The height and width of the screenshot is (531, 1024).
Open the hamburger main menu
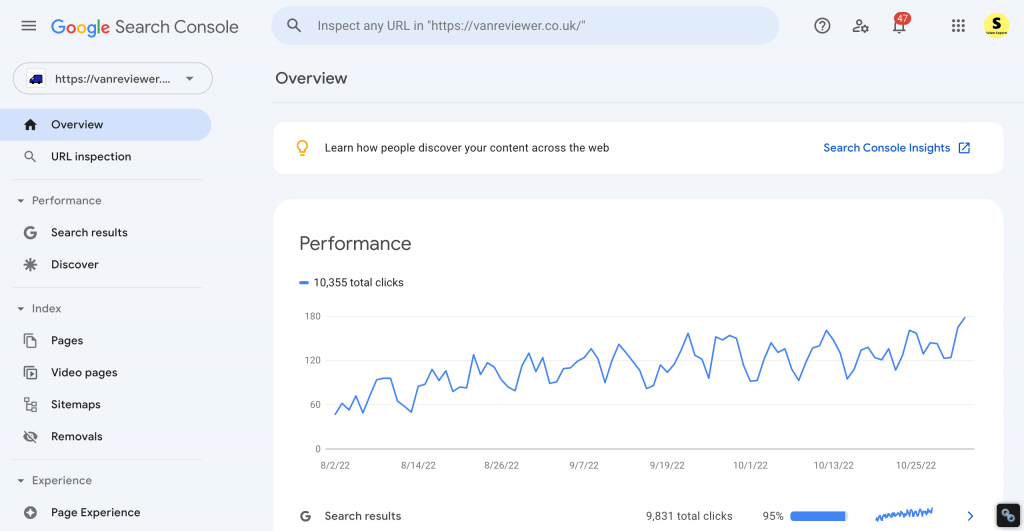pyautogui.click(x=29, y=26)
